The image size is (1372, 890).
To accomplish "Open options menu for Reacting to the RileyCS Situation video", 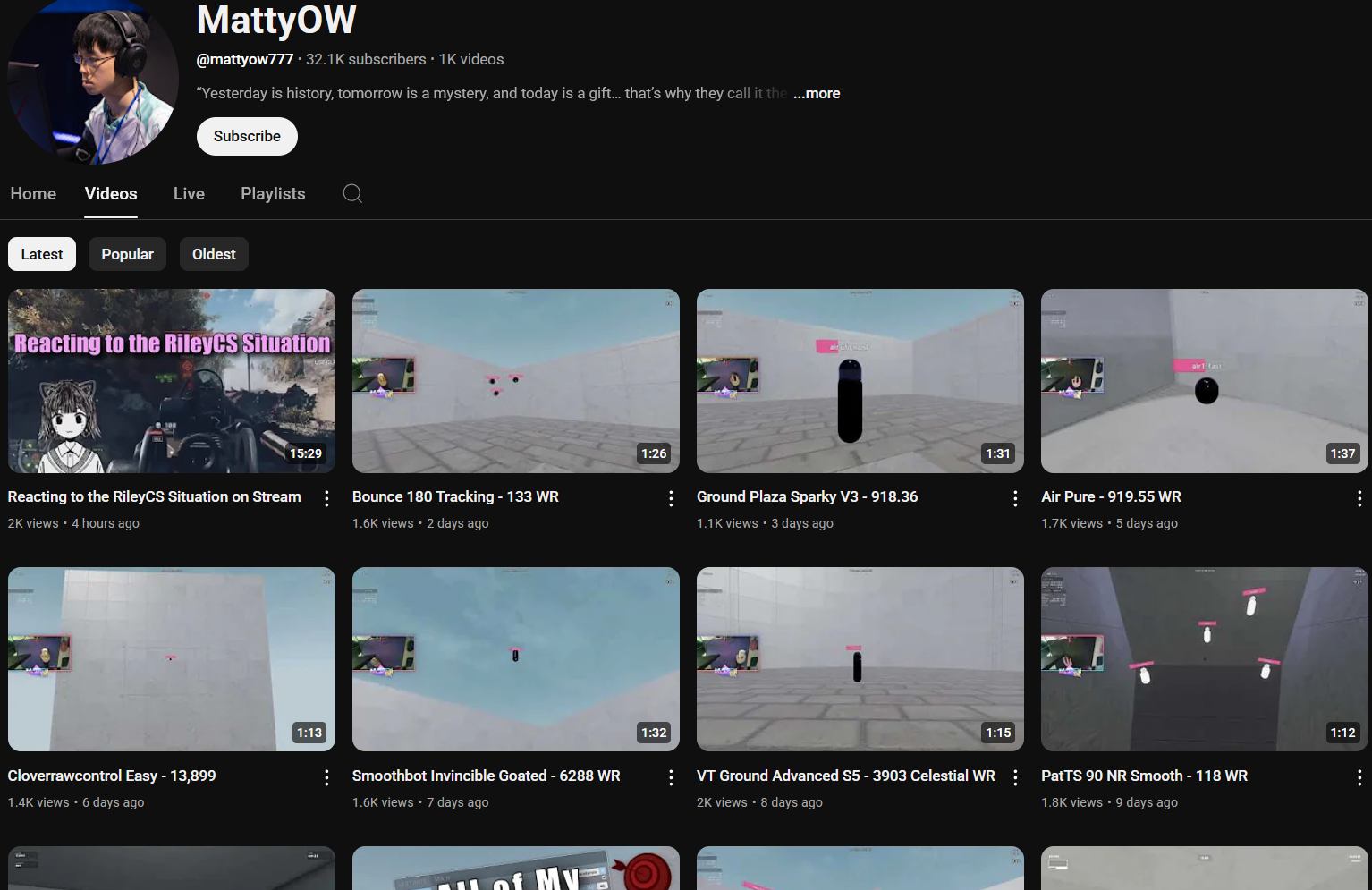I will [326, 498].
